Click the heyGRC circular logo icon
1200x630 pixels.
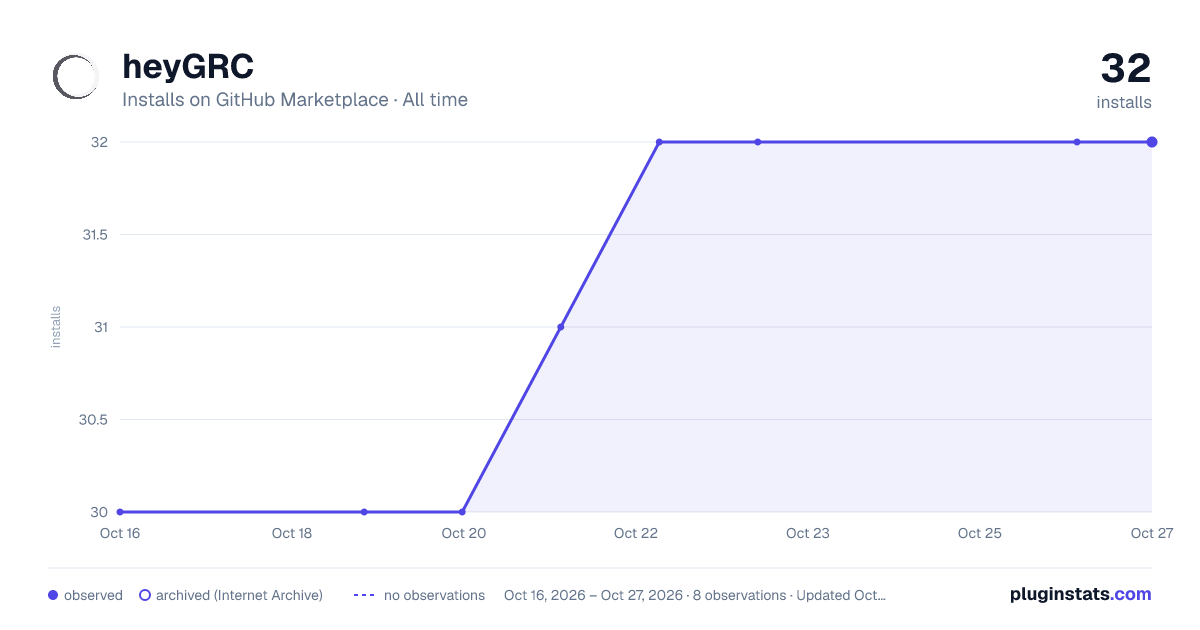click(x=76, y=77)
